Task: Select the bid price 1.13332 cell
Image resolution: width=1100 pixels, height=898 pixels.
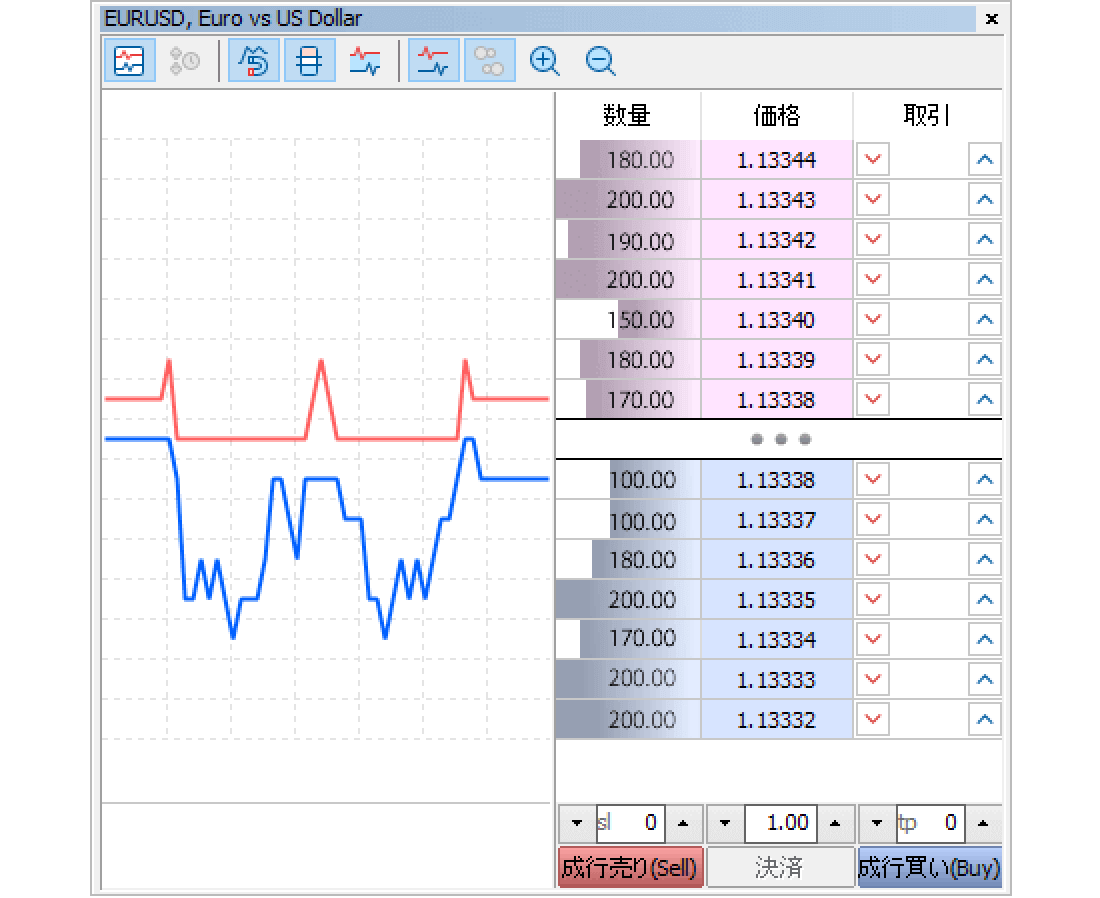Action: [x=777, y=720]
